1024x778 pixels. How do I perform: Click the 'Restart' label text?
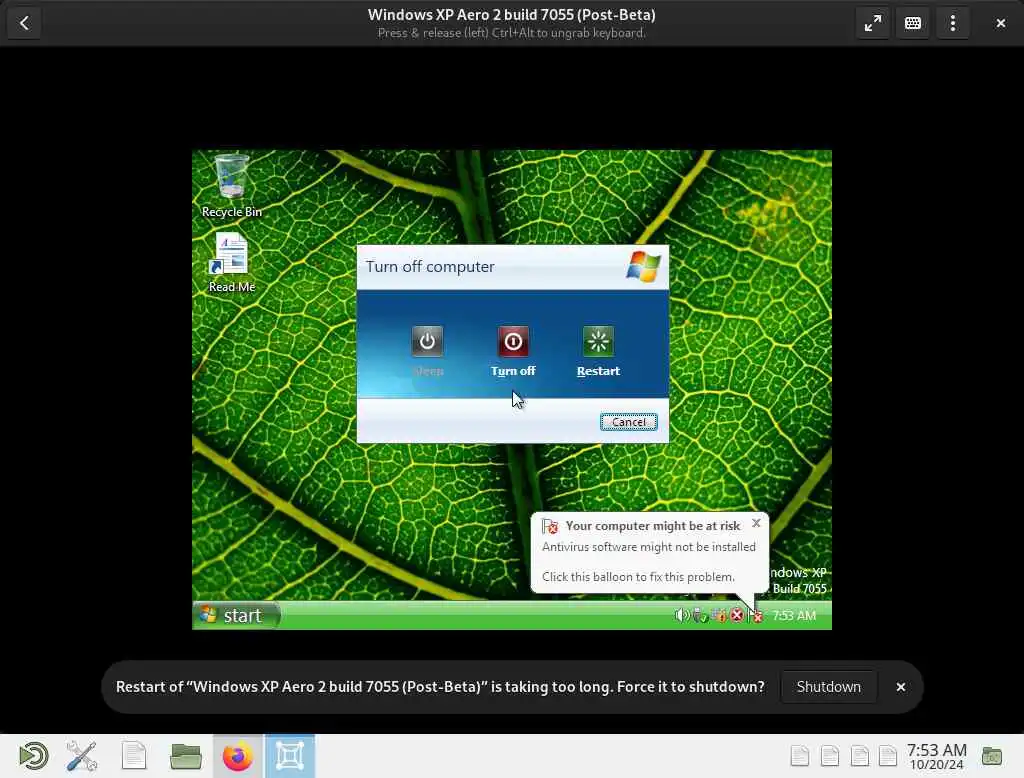point(598,371)
